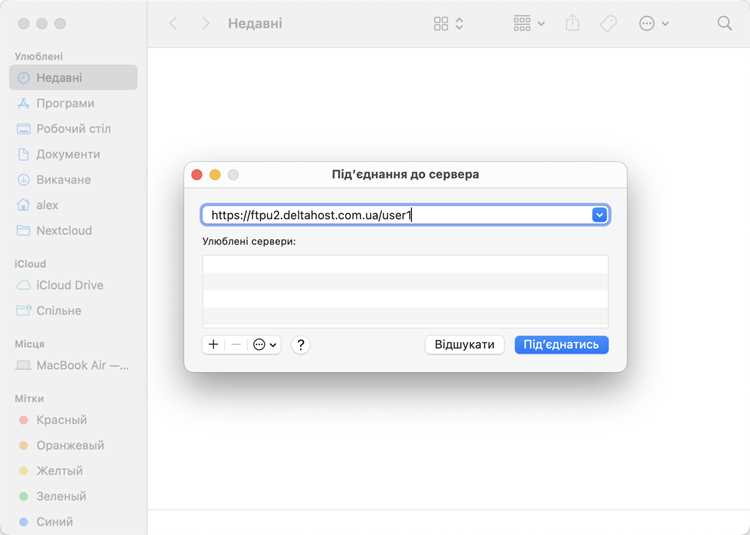Click the Відшукати button
The width and height of the screenshot is (750, 535).
(464, 345)
